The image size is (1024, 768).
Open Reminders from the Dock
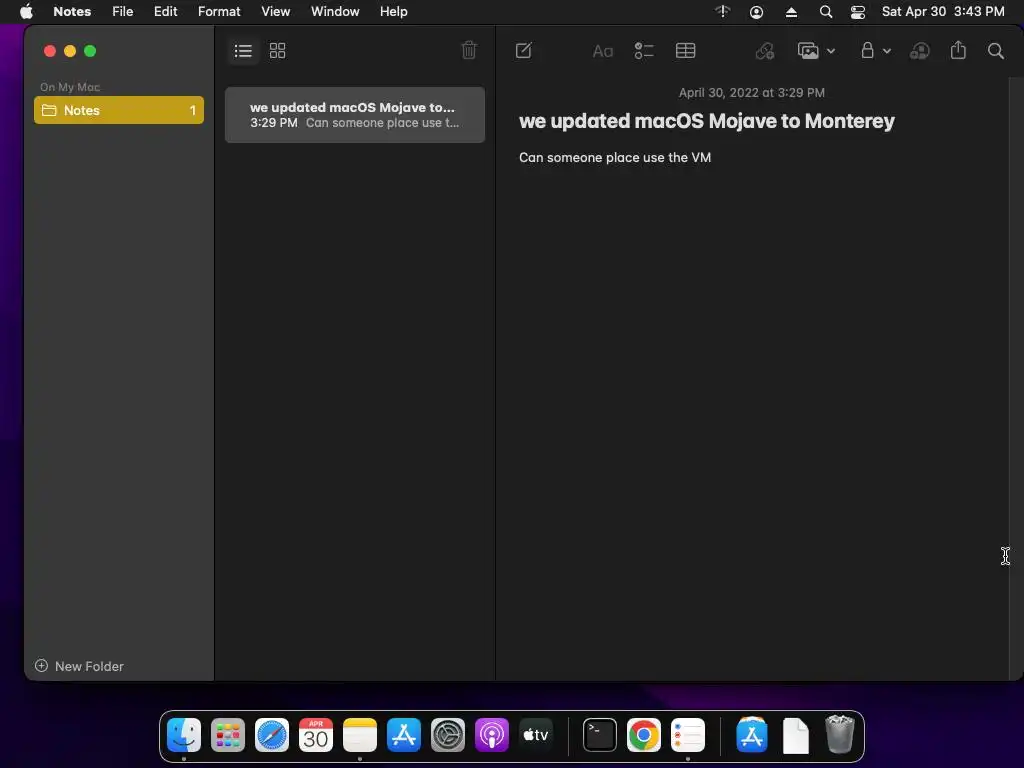(x=688, y=735)
